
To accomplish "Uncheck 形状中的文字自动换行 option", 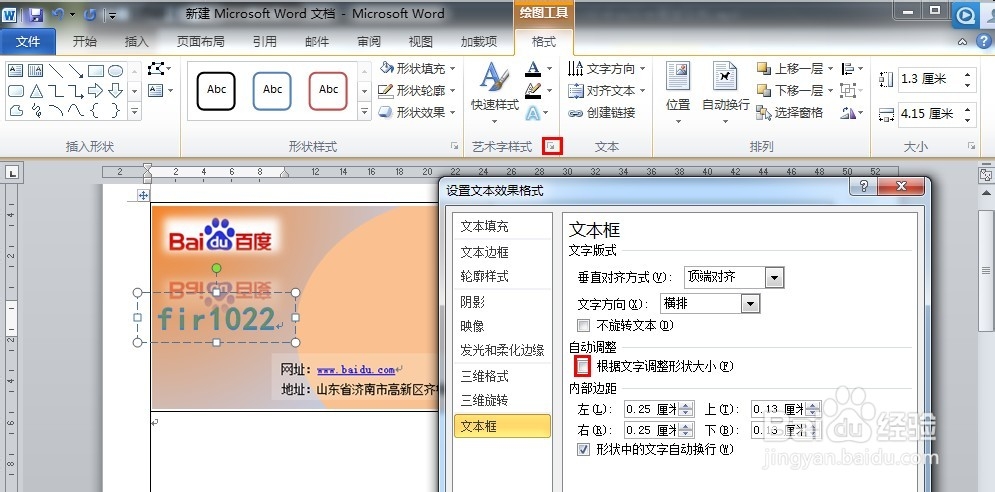I will (x=583, y=449).
